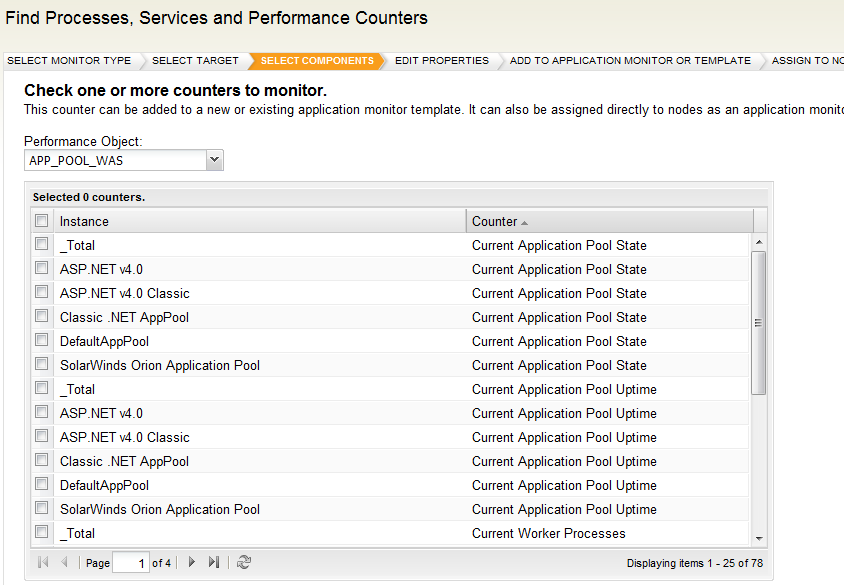844x585 pixels.
Task: Click the page number input field
Action: (x=130, y=563)
